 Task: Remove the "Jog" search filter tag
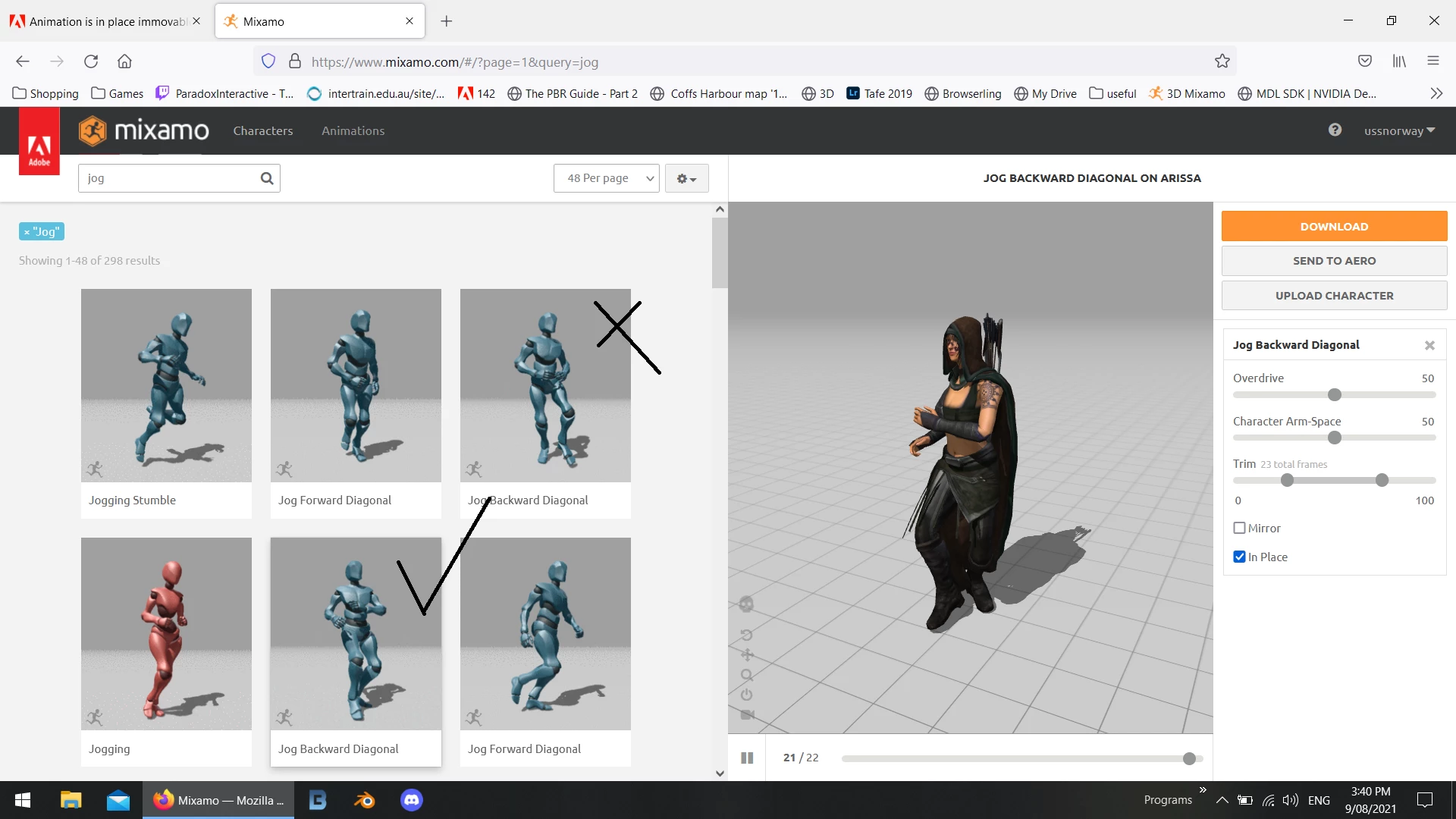click(x=27, y=232)
